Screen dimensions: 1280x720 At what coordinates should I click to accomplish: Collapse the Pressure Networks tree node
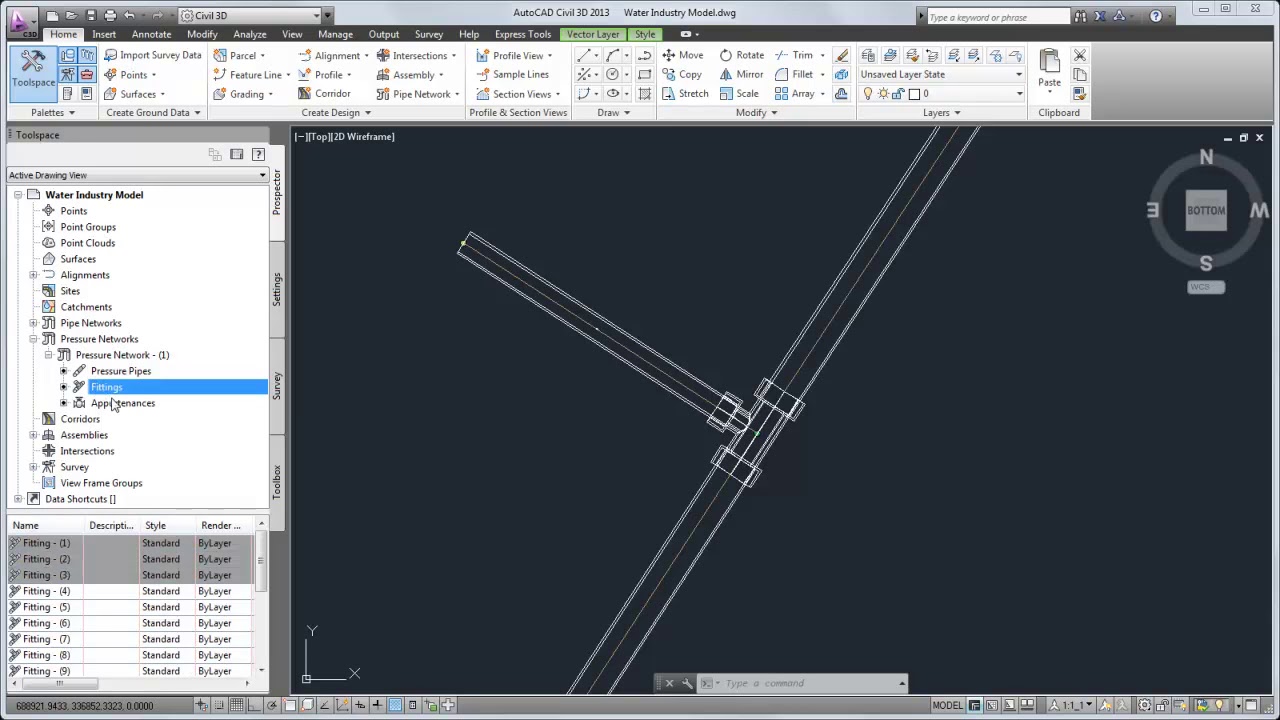(33, 339)
